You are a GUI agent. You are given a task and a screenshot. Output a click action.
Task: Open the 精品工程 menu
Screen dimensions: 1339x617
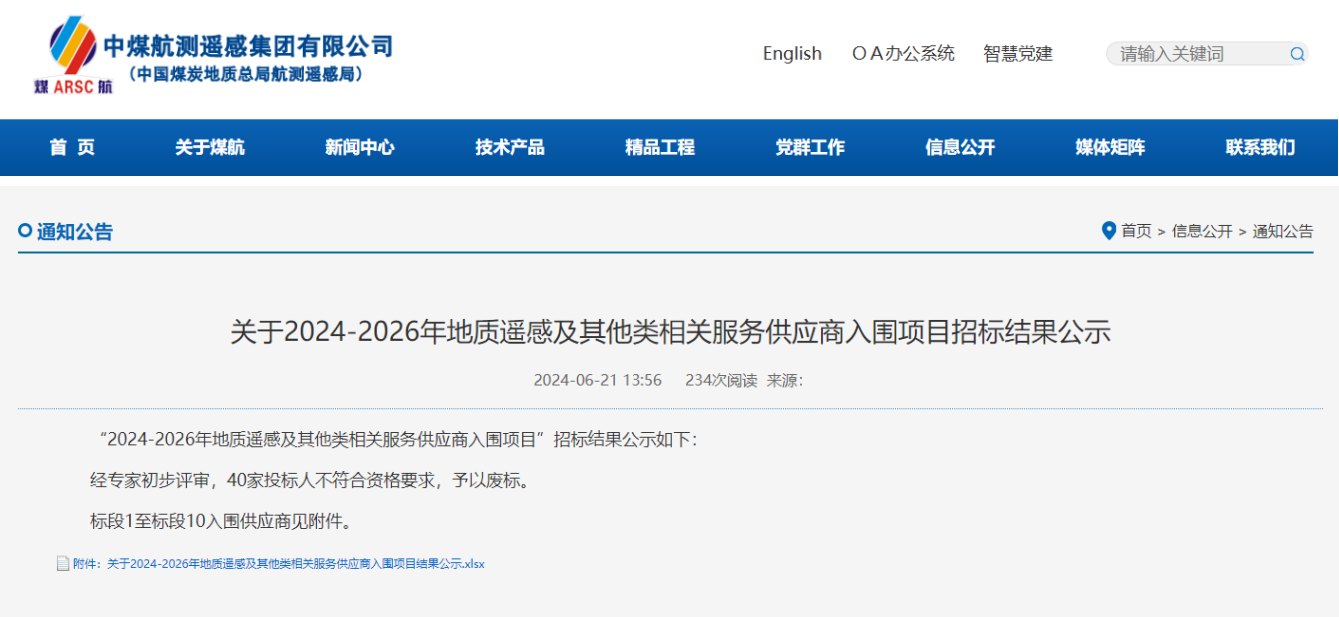point(660,147)
